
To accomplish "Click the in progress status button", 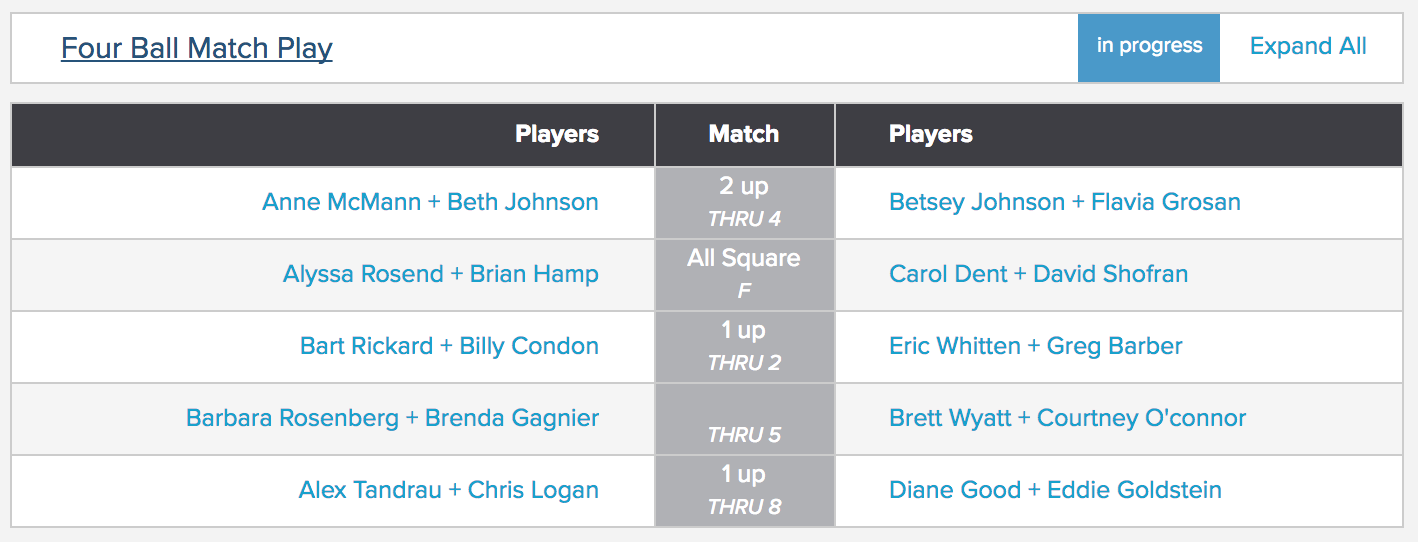I will tap(1149, 47).
